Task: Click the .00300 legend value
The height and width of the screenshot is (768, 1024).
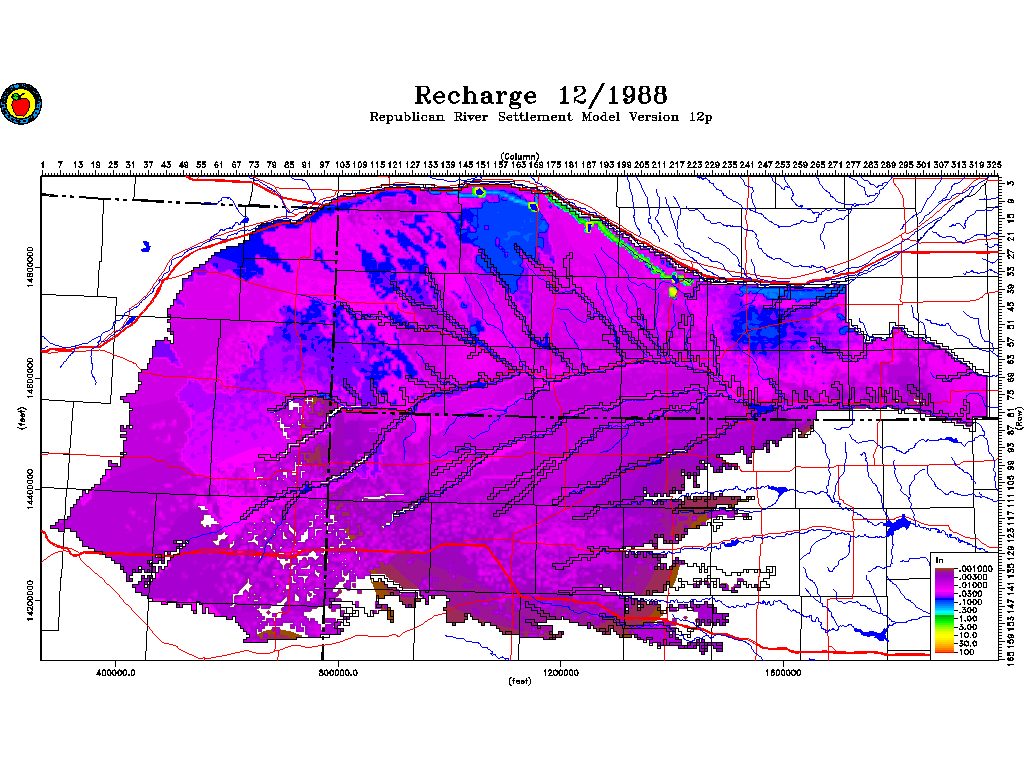Action: 972,577
